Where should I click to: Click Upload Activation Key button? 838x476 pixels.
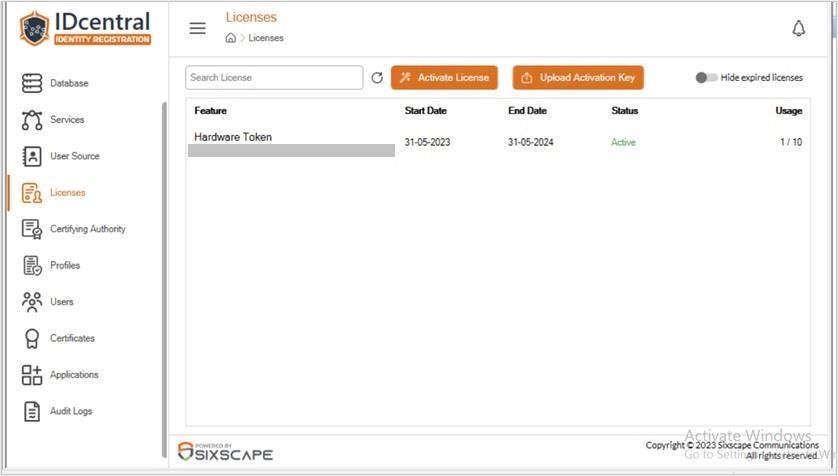[x=578, y=78]
